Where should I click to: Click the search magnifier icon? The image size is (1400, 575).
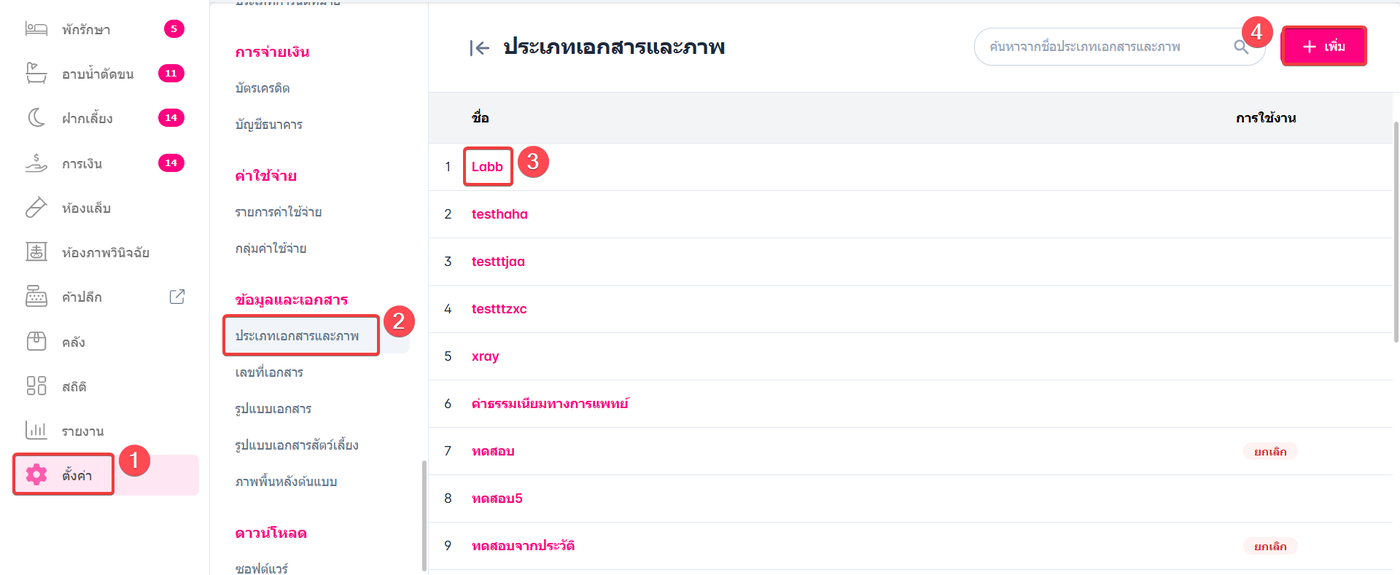(1241, 47)
